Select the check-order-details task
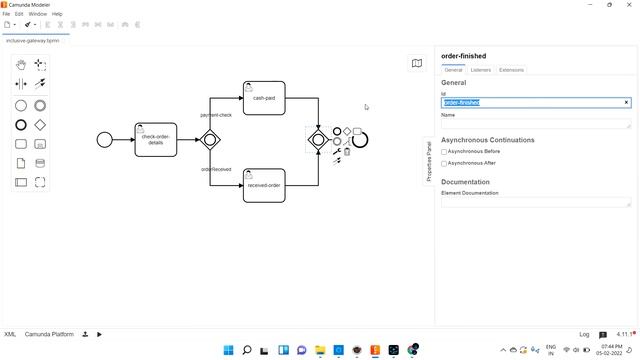Viewport: 640px width, 360px height. pos(156,140)
